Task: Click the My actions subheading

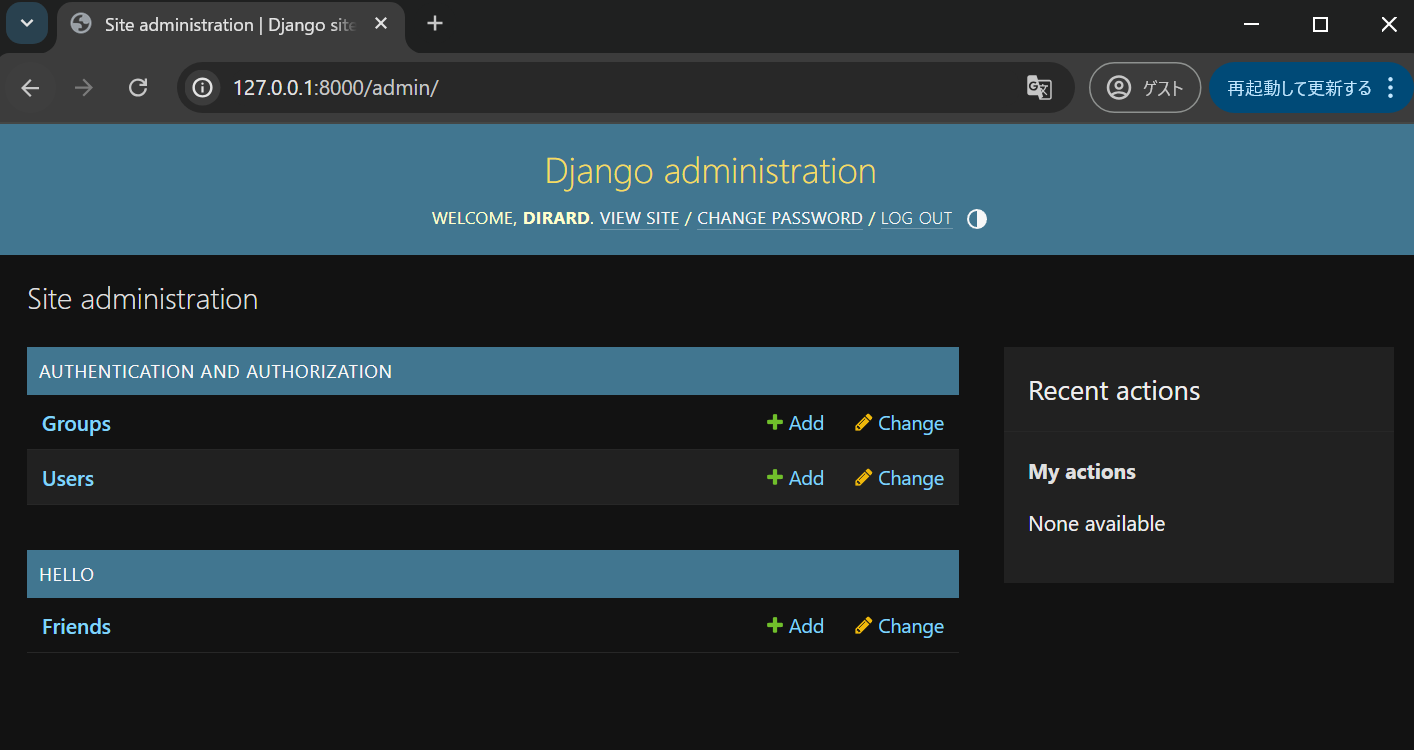Action: click(x=1082, y=472)
